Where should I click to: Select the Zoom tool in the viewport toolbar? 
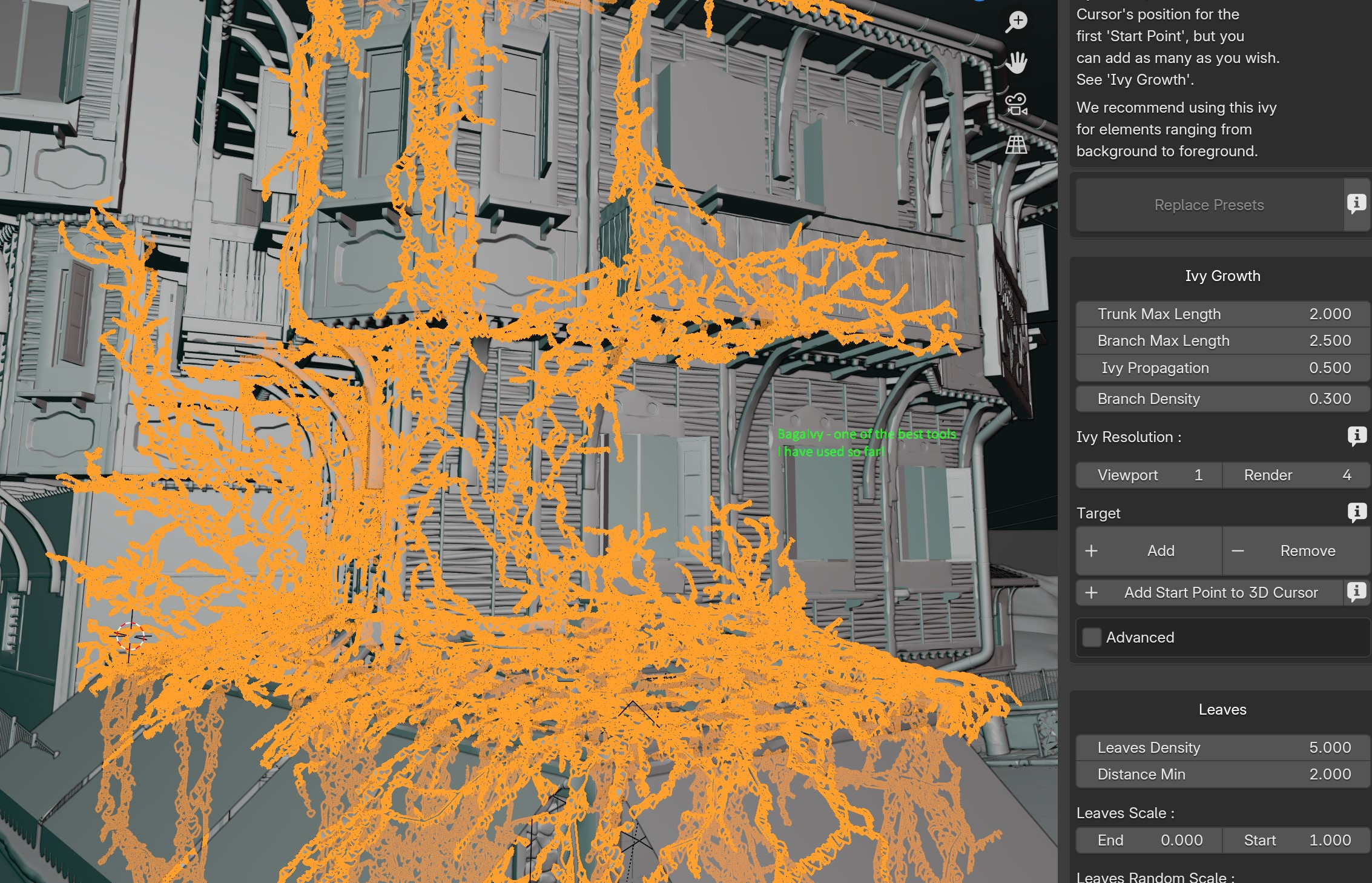[1017, 20]
